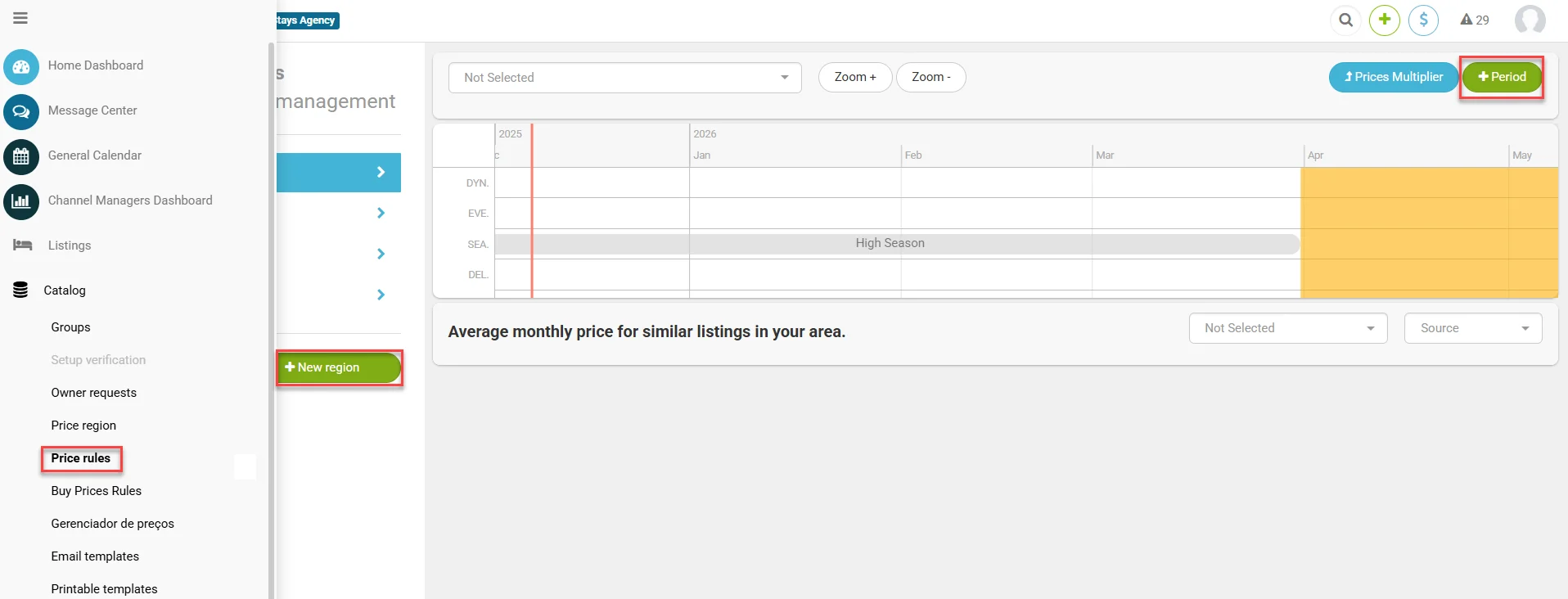Screen dimensions: 1568x599
Task: Select the High Season bar in timeline
Action: click(x=897, y=244)
